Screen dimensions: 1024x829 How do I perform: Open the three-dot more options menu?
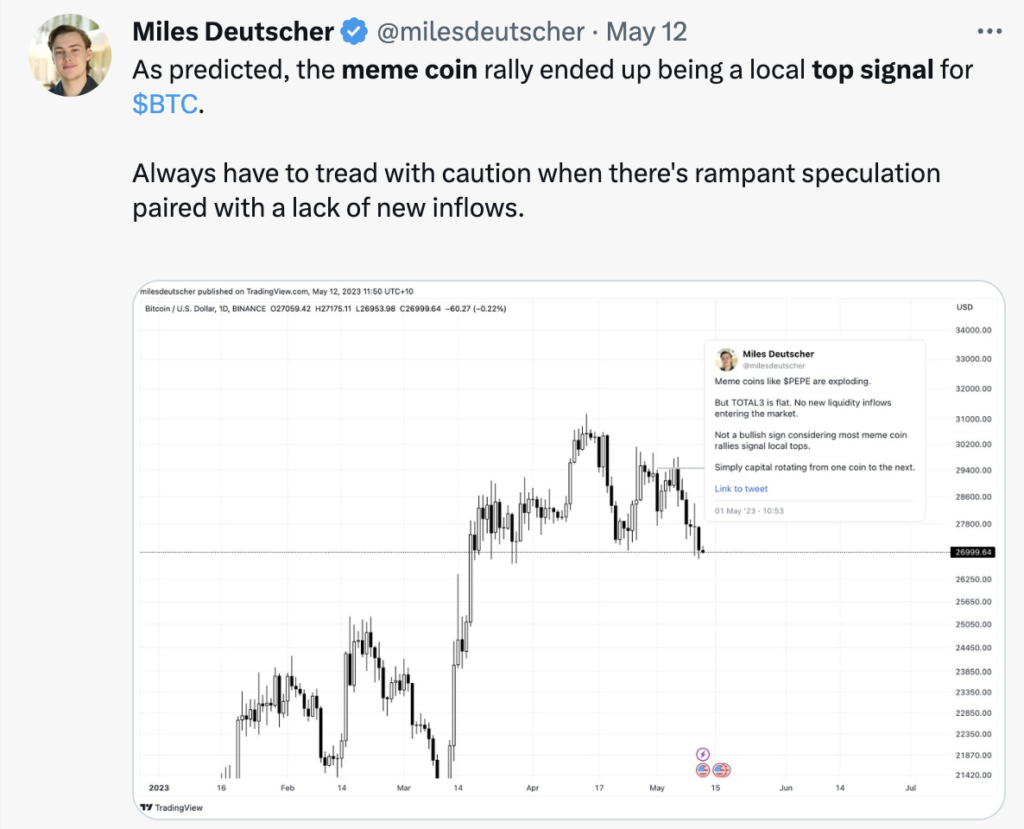click(x=989, y=31)
